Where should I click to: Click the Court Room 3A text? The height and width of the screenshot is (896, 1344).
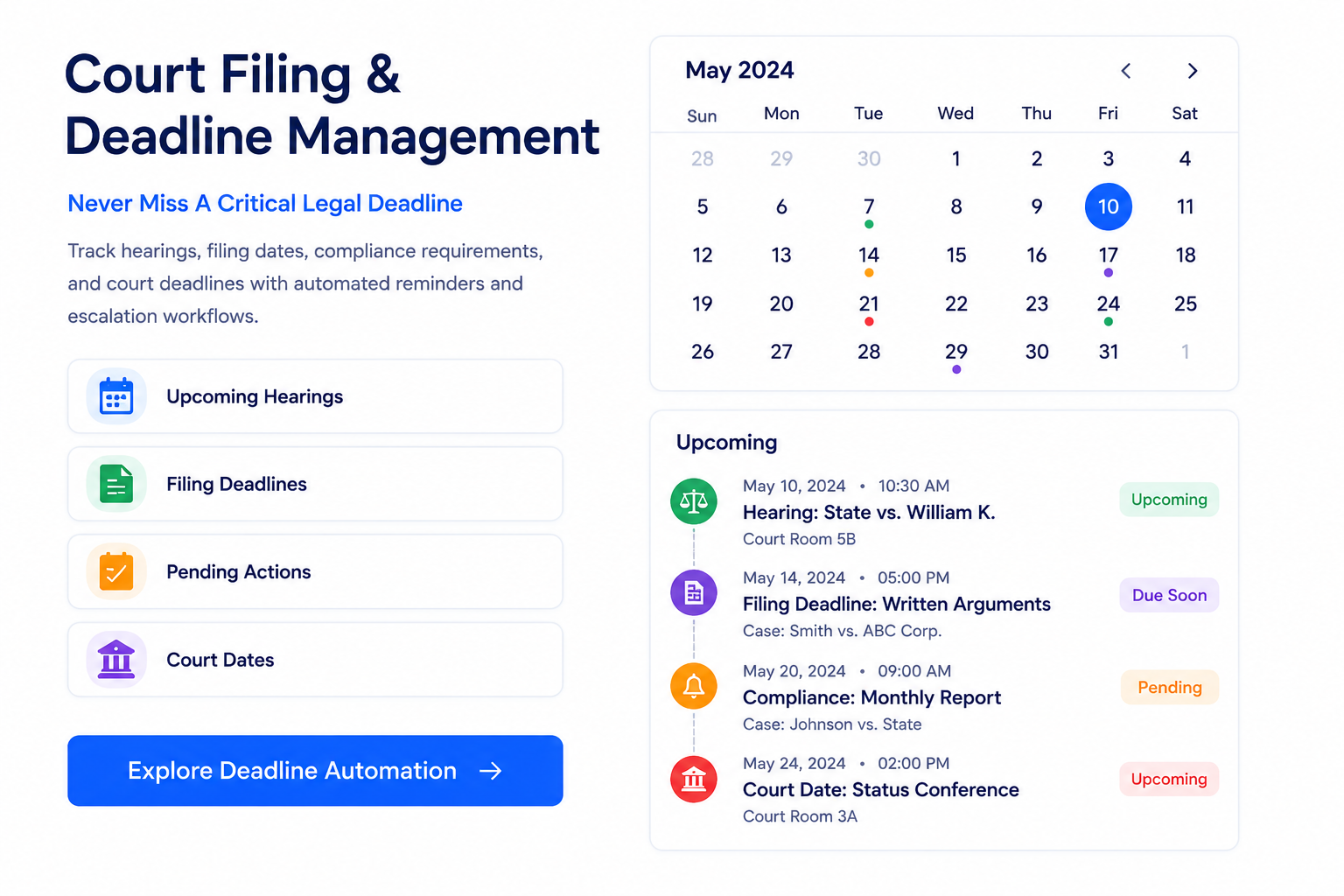pos(800,816)
